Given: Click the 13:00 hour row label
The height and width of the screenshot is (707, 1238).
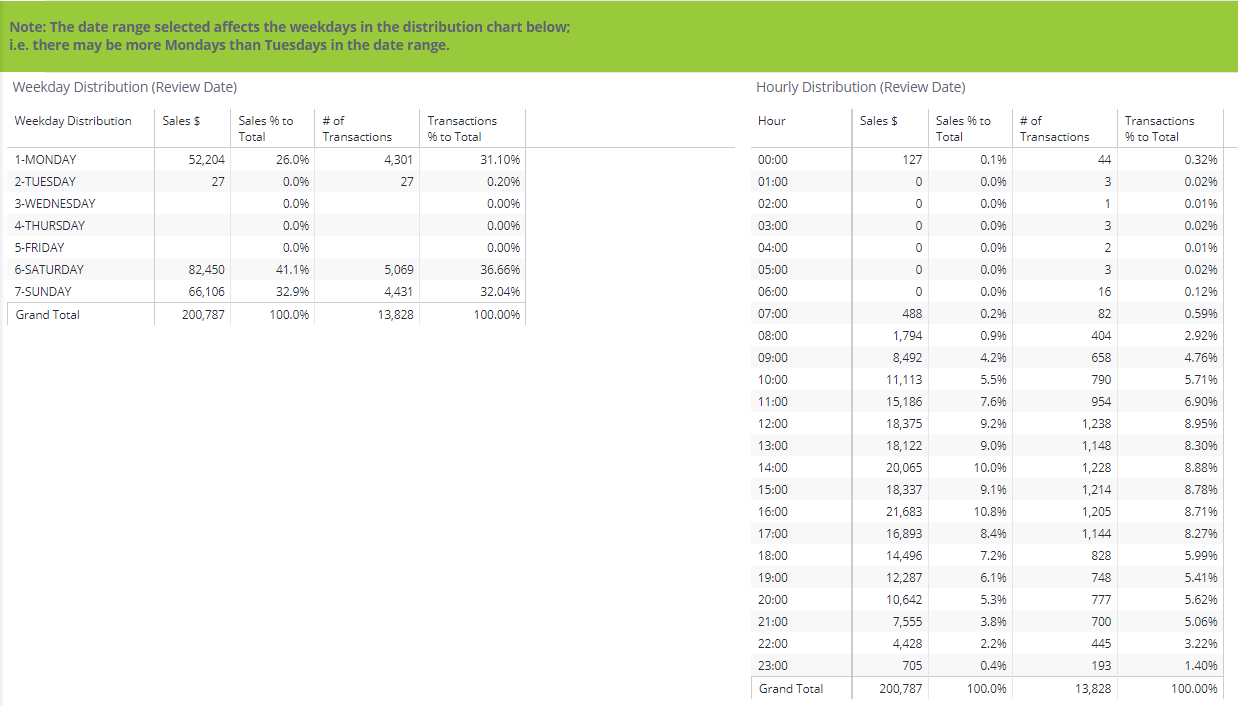Looking at the screenshot, I should coord(773,446).
